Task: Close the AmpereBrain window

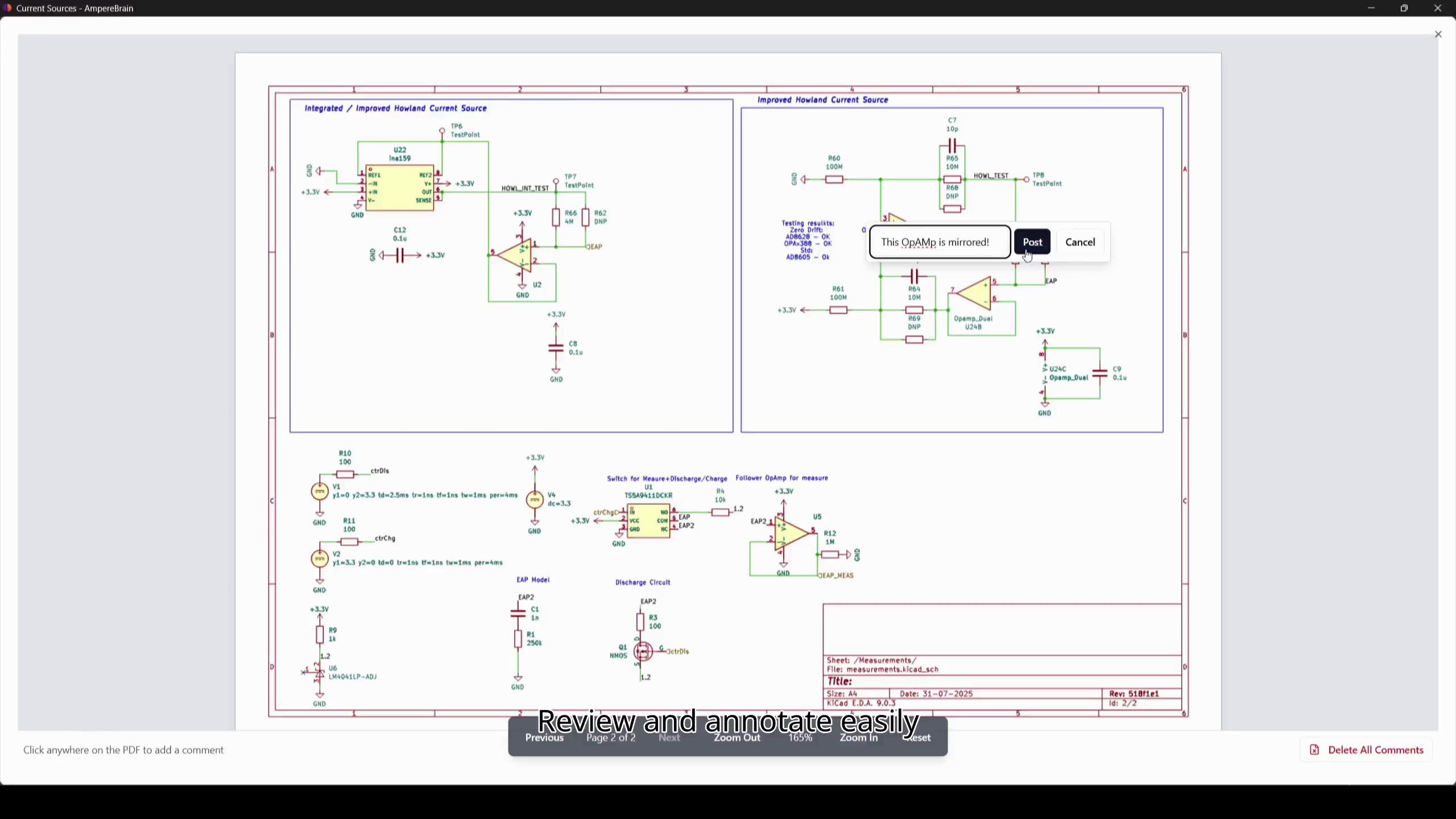Action: 1437,8
